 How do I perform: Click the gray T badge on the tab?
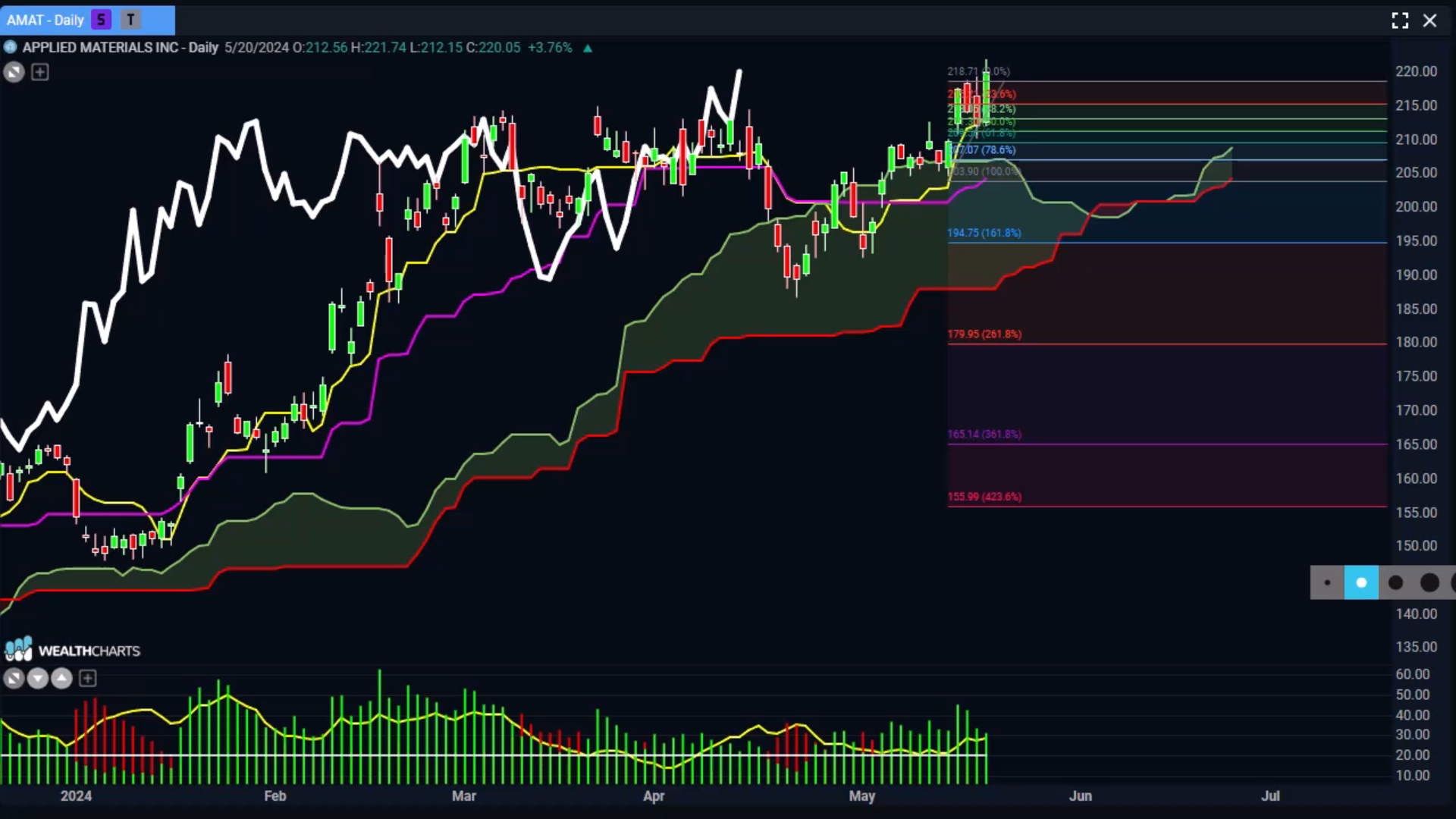click(131, 20)
